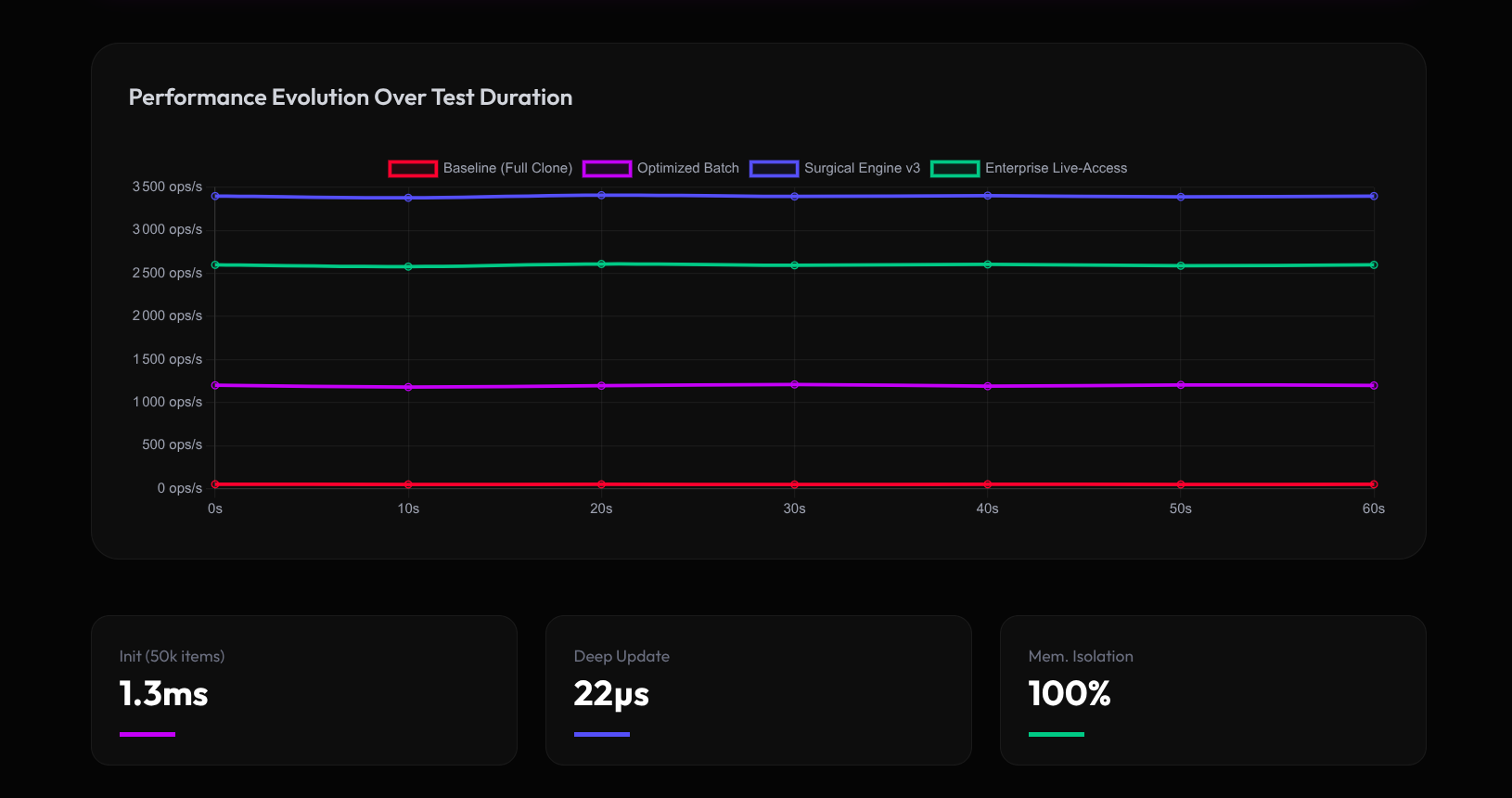Select the Surgical Engine v3 data point at 20s
Viewport: 1512px width, 798px height.
[x=601, y=195]
